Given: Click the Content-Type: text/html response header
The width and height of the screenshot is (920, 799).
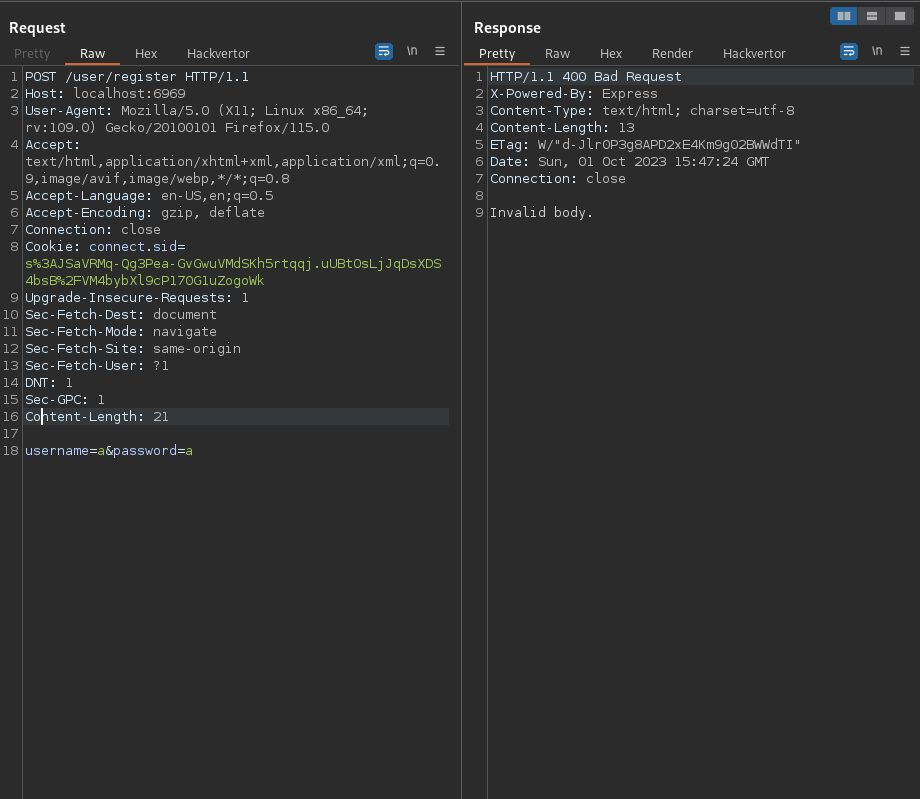Looking at the screenshot, I should (x=642, y=110).
